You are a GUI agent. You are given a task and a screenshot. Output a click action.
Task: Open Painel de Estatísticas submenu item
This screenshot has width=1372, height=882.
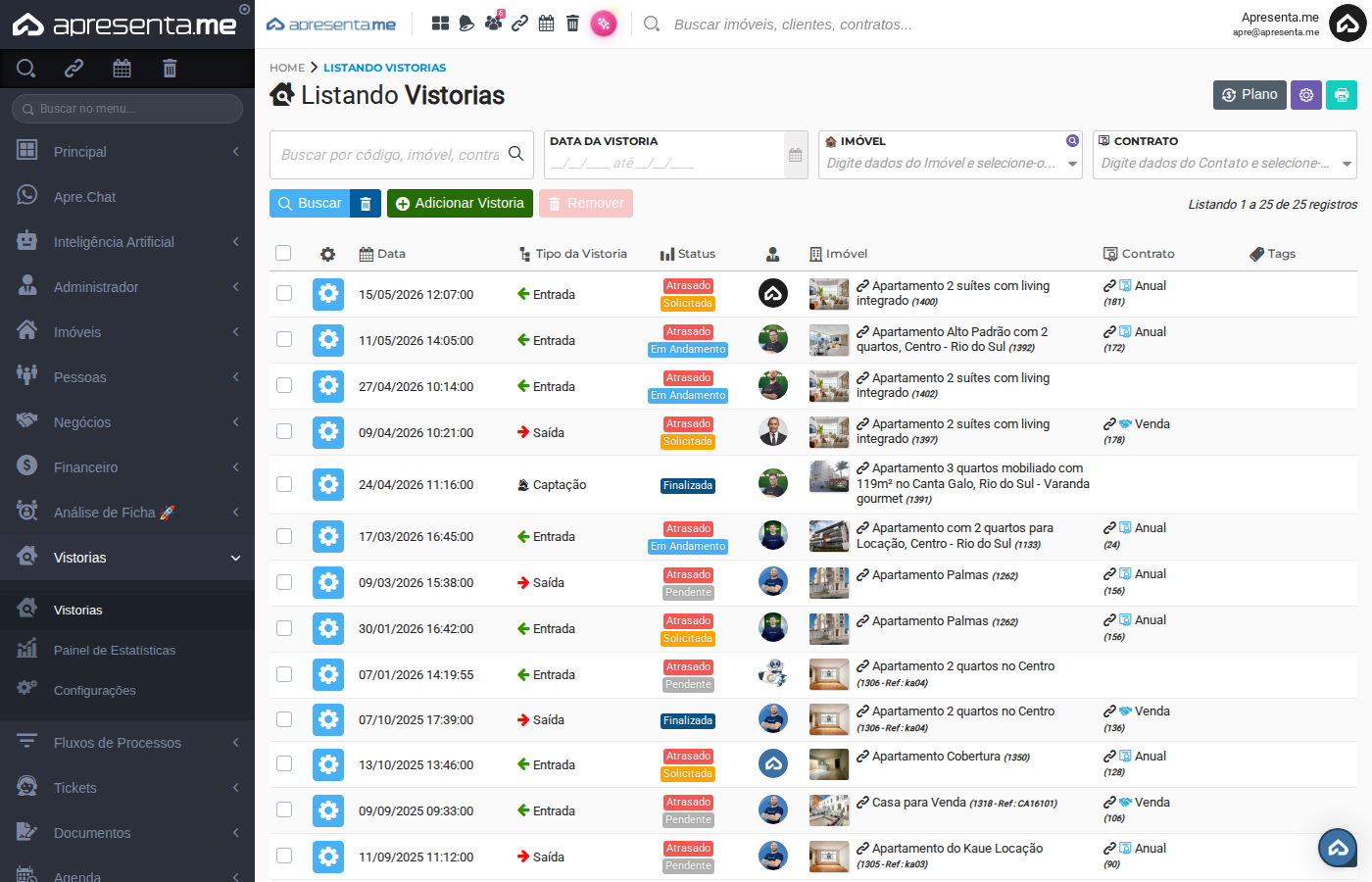pos(127,650)
